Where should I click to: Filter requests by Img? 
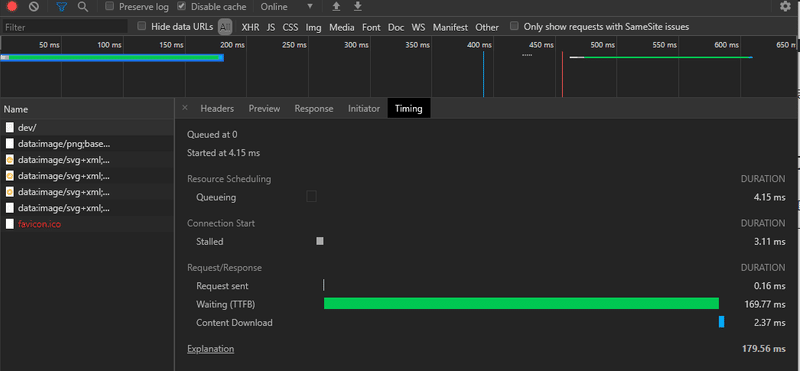(313, 27)
